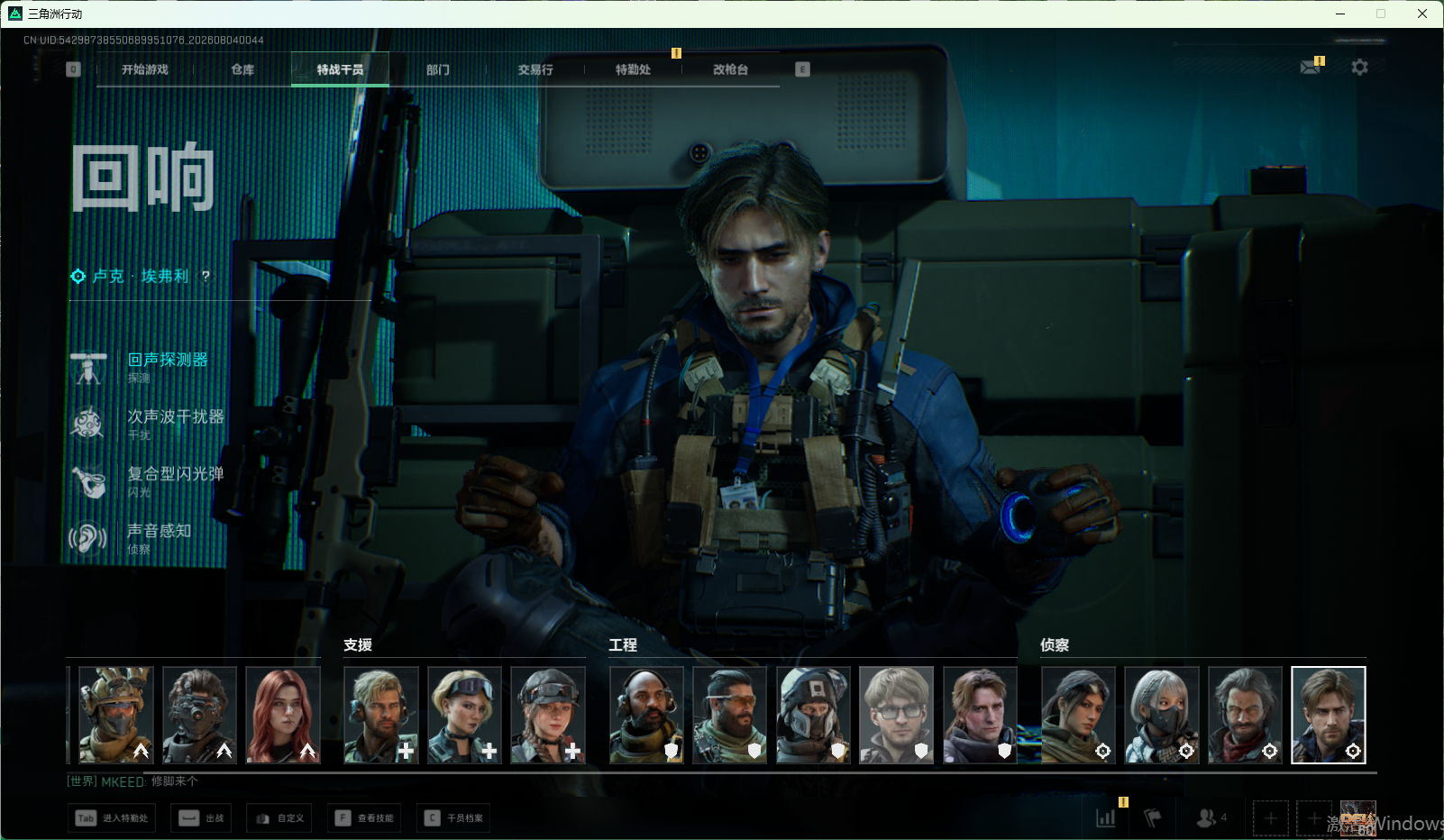This screenshot has width=1444, height=840.
Task: Select the red-haired assault operator
Action: click(283, 715)
